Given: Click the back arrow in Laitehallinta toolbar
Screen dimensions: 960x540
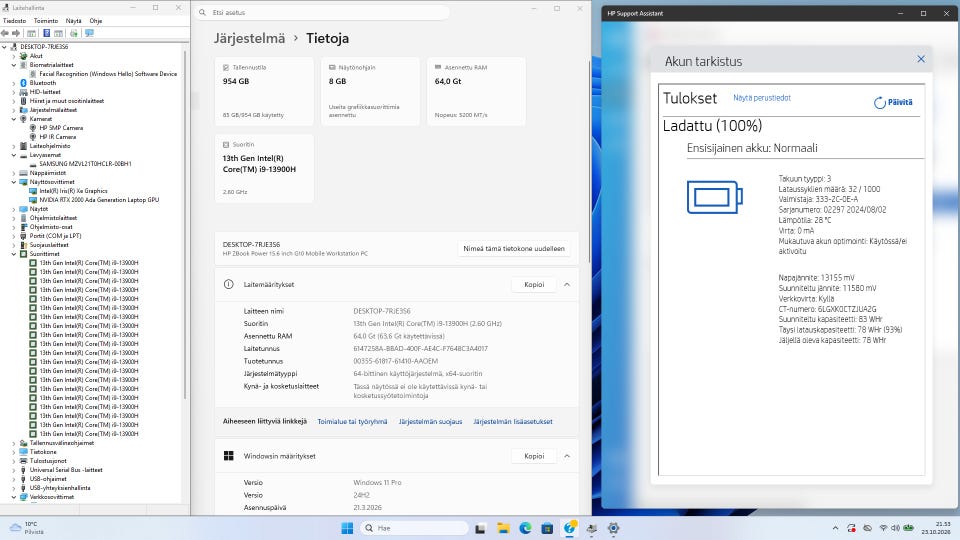Looking at the screenshot, I should (5, 33).
